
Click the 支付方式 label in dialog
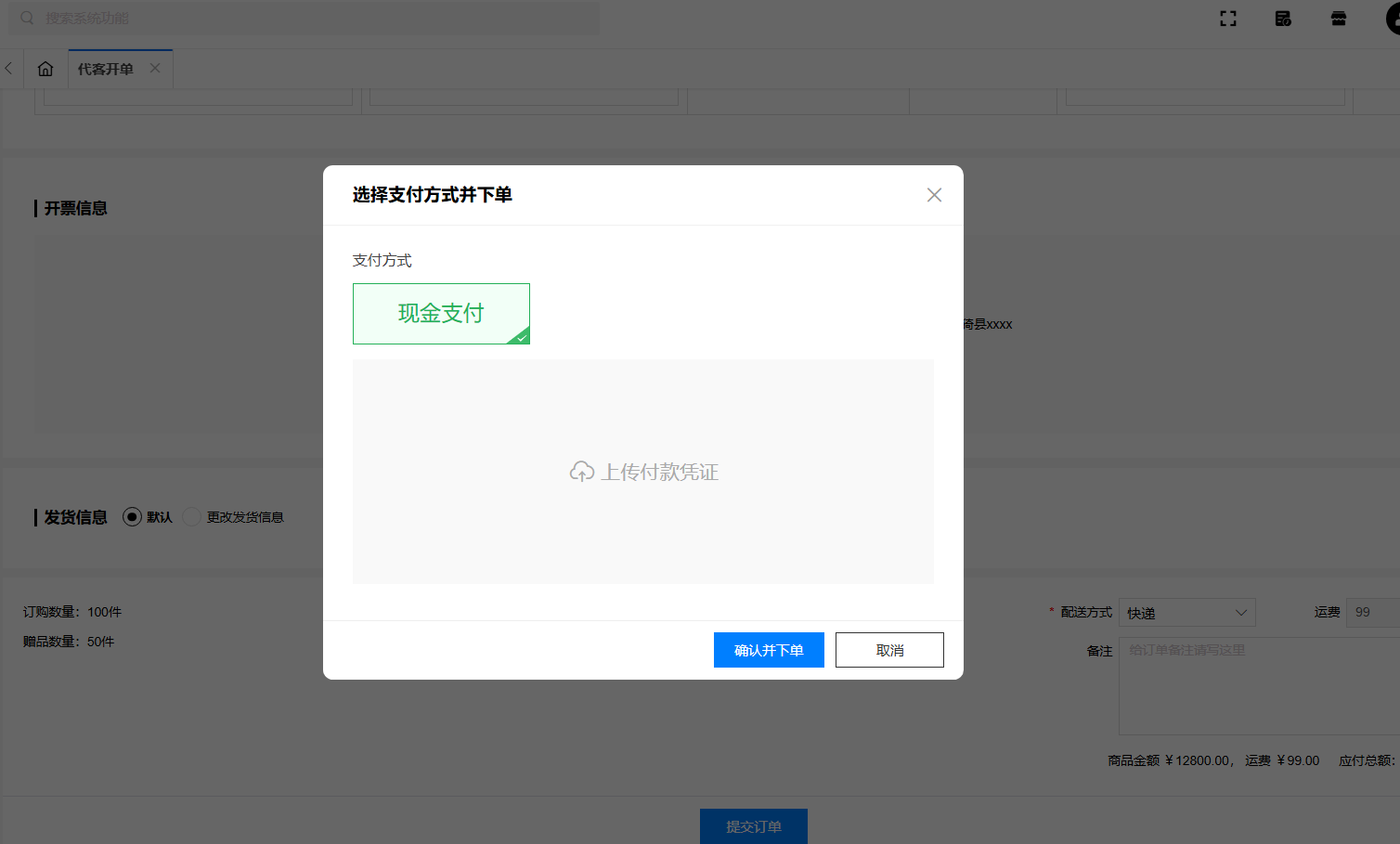tap(382, 260)
